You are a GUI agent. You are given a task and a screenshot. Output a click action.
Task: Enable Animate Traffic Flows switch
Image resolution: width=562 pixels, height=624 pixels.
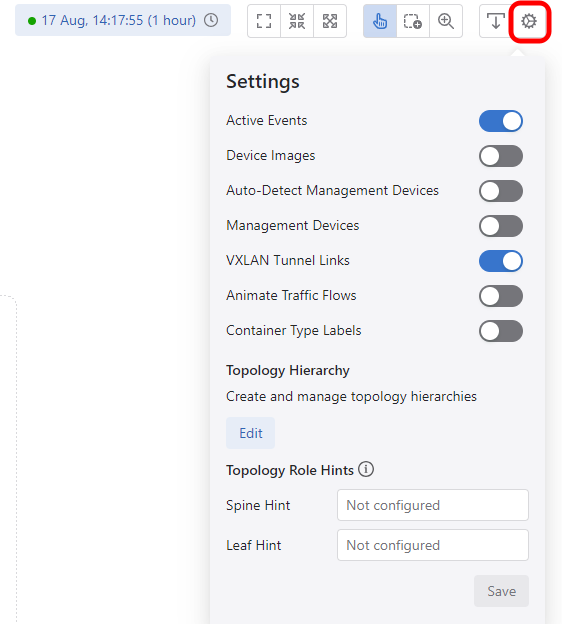[x=501, y=296]
